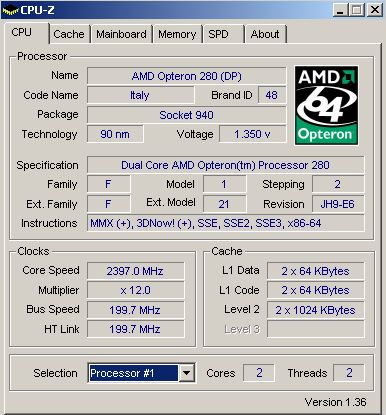
Task: Click the Package value Socket 940
Action: tap(186, 115)
